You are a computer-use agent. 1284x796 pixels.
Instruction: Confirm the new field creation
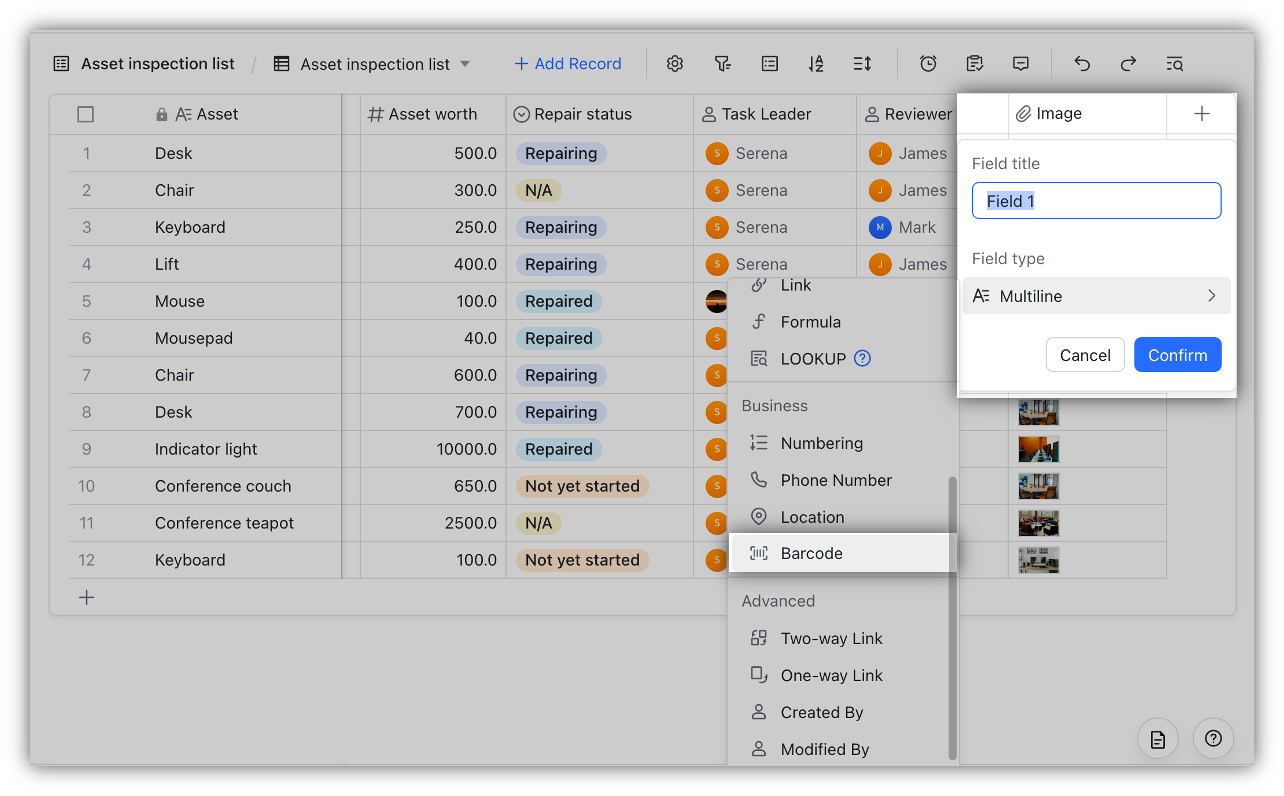point(1177,354)
